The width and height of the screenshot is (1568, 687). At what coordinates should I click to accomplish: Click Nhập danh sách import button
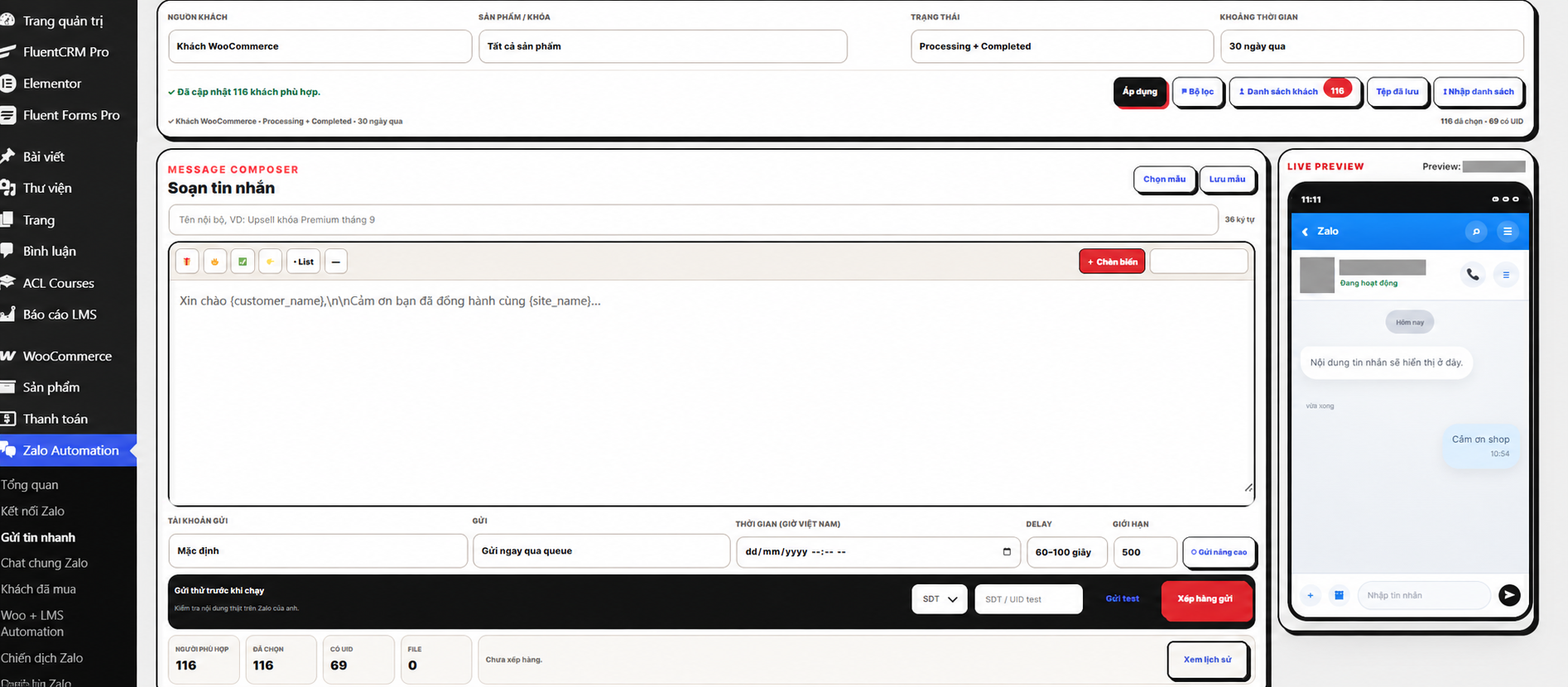[1479, 92]
